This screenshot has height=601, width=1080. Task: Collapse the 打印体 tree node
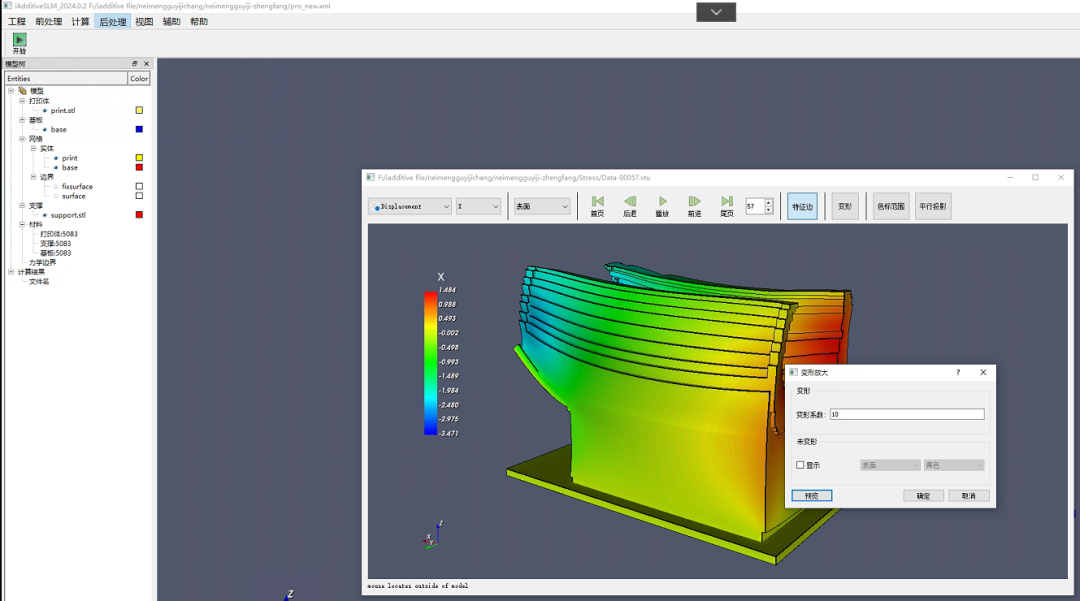tap(22, 101)
